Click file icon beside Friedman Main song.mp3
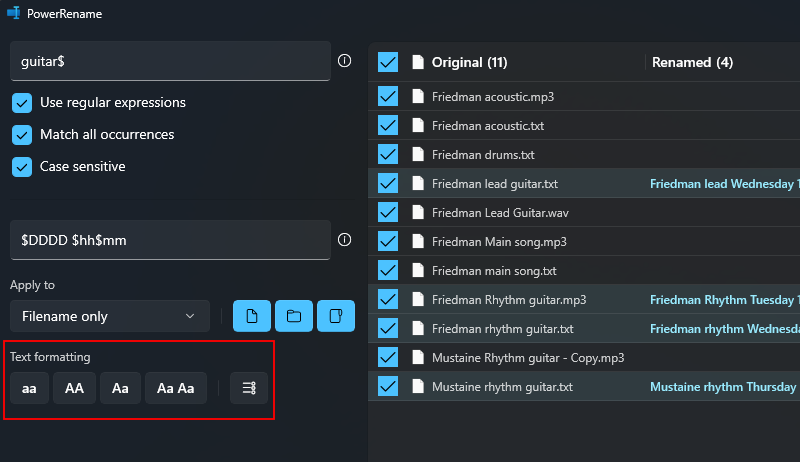This screenshot has width=800, height=462. pyautogui.click(x=418, y=242)
